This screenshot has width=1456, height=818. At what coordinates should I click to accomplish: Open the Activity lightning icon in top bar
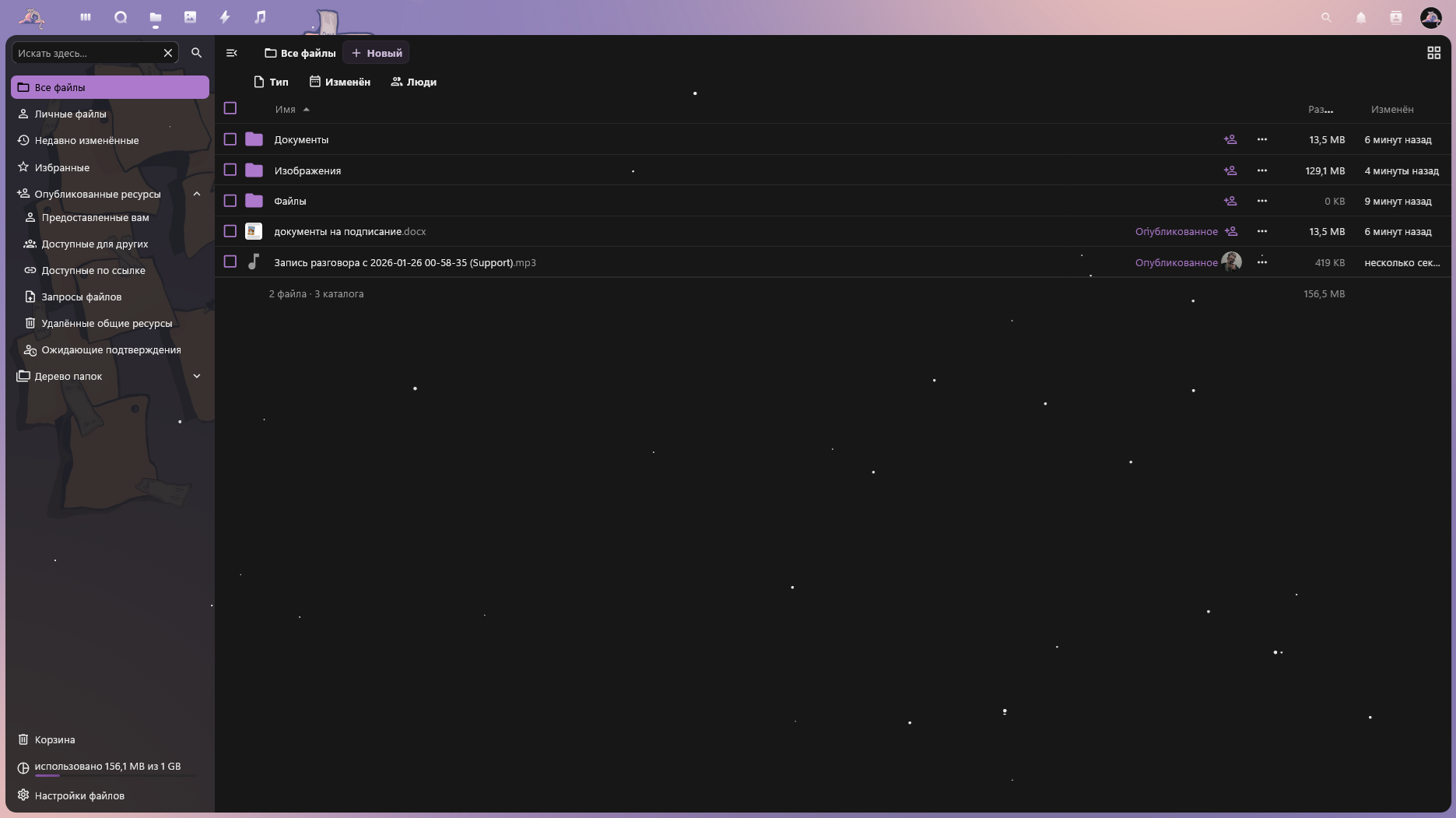(225, 17)
